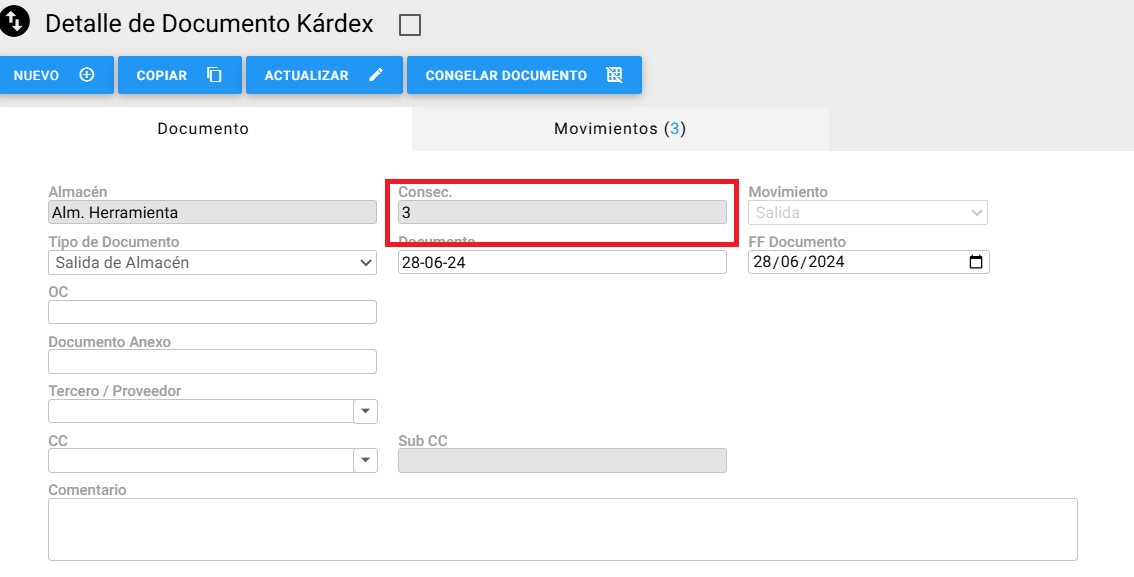Open the Movimiento Salida dropdown

868,213
